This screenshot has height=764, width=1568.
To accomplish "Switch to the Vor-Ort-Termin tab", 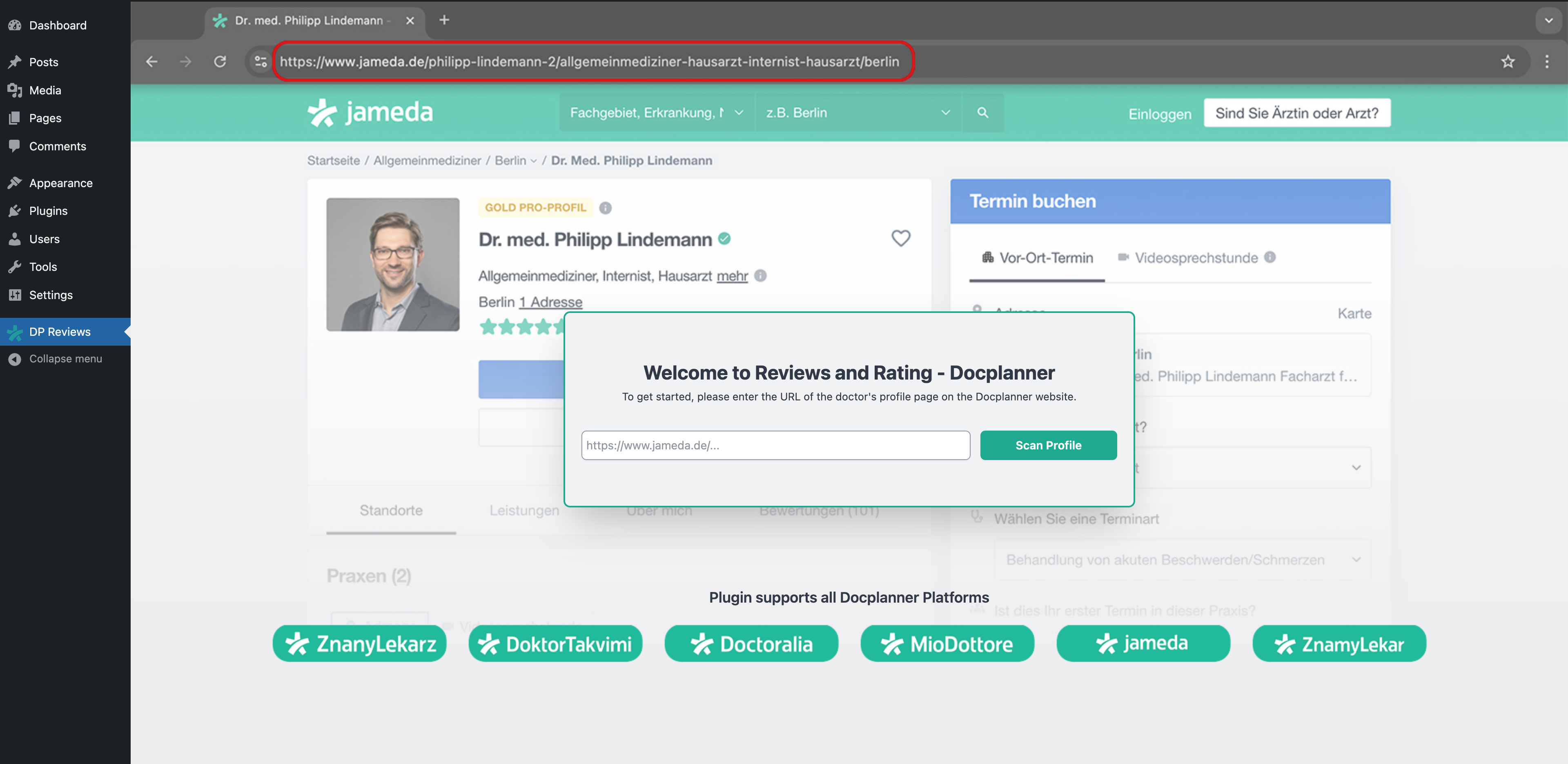I will tap(1037, 258).
